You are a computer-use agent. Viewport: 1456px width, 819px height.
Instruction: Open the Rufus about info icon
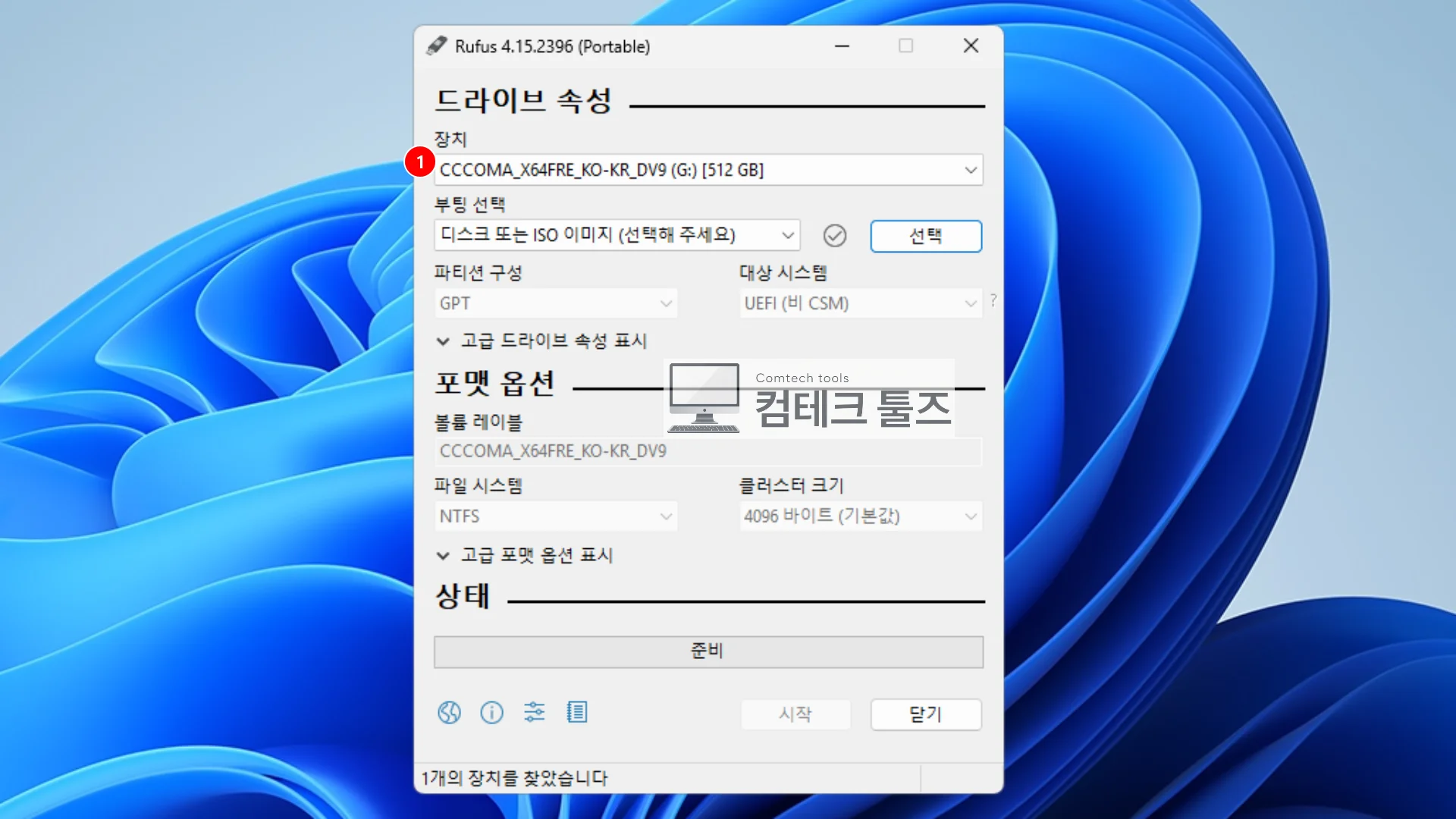[x=491, y=712]
